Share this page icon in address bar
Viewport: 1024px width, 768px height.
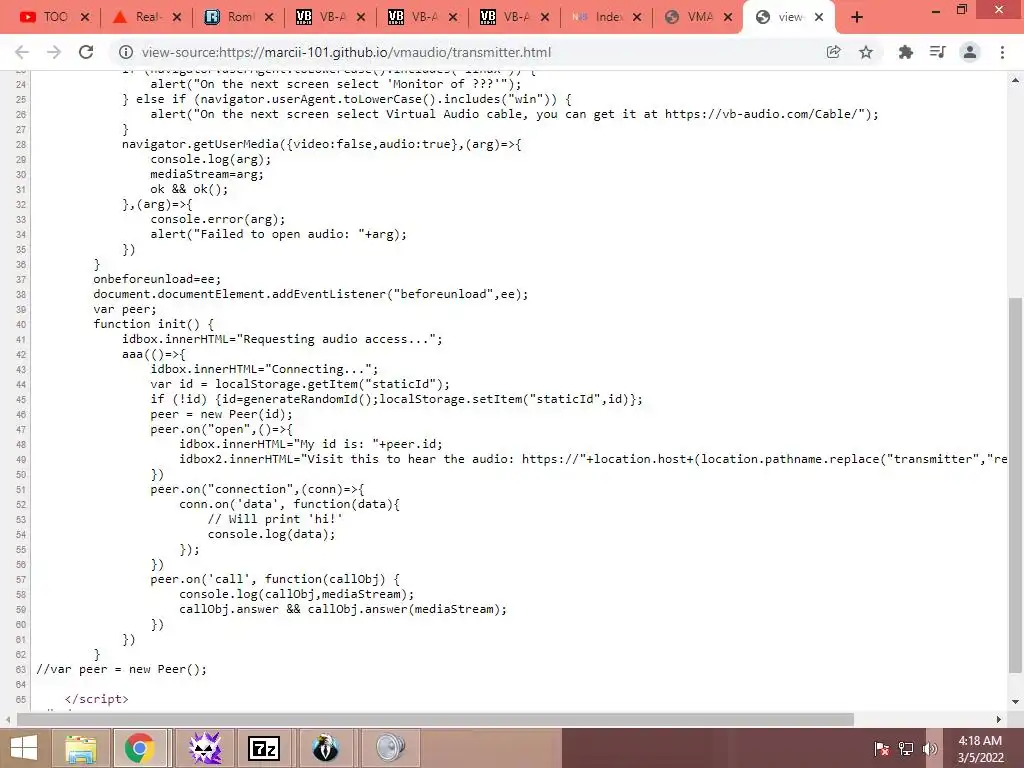point(833,52)
